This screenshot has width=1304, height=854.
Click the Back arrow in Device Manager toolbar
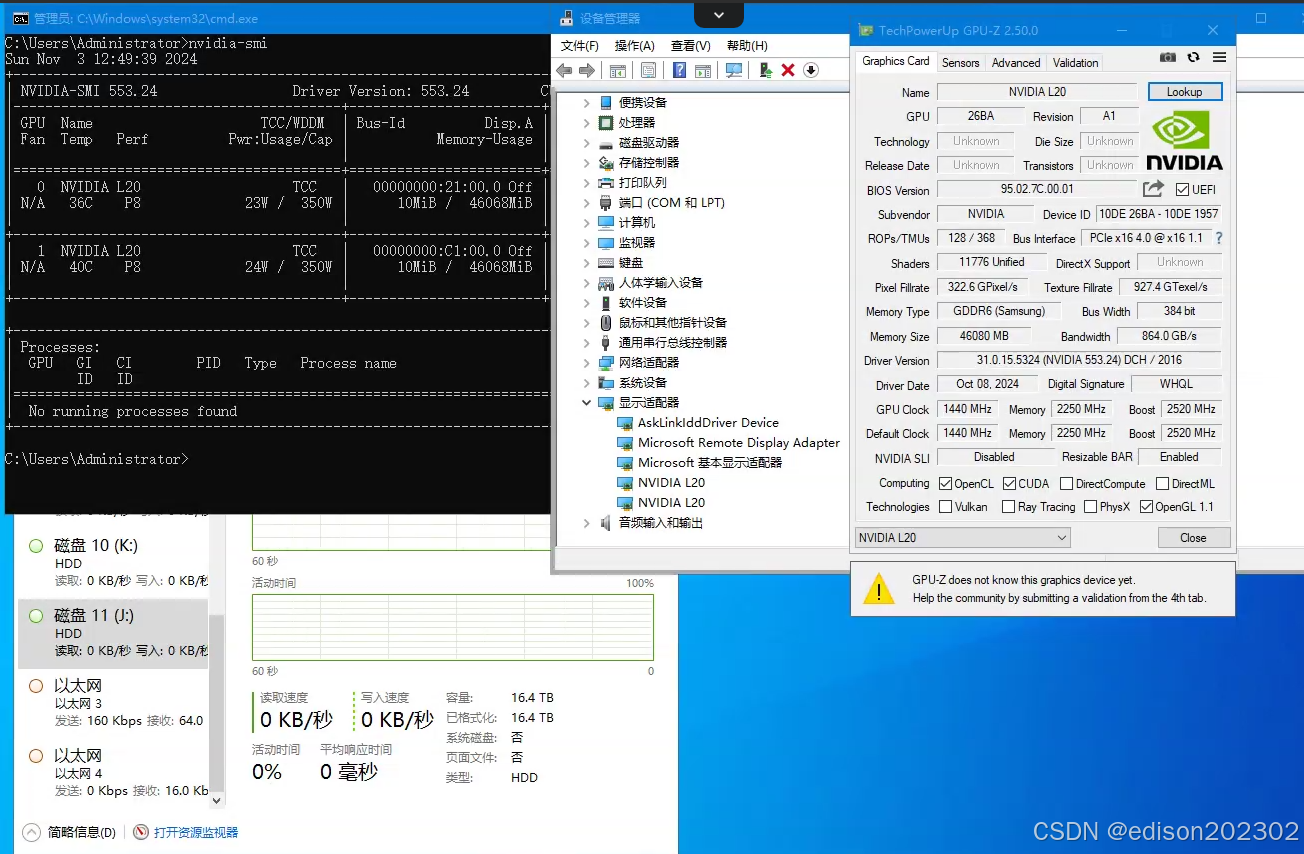click(x=564, y=70)
